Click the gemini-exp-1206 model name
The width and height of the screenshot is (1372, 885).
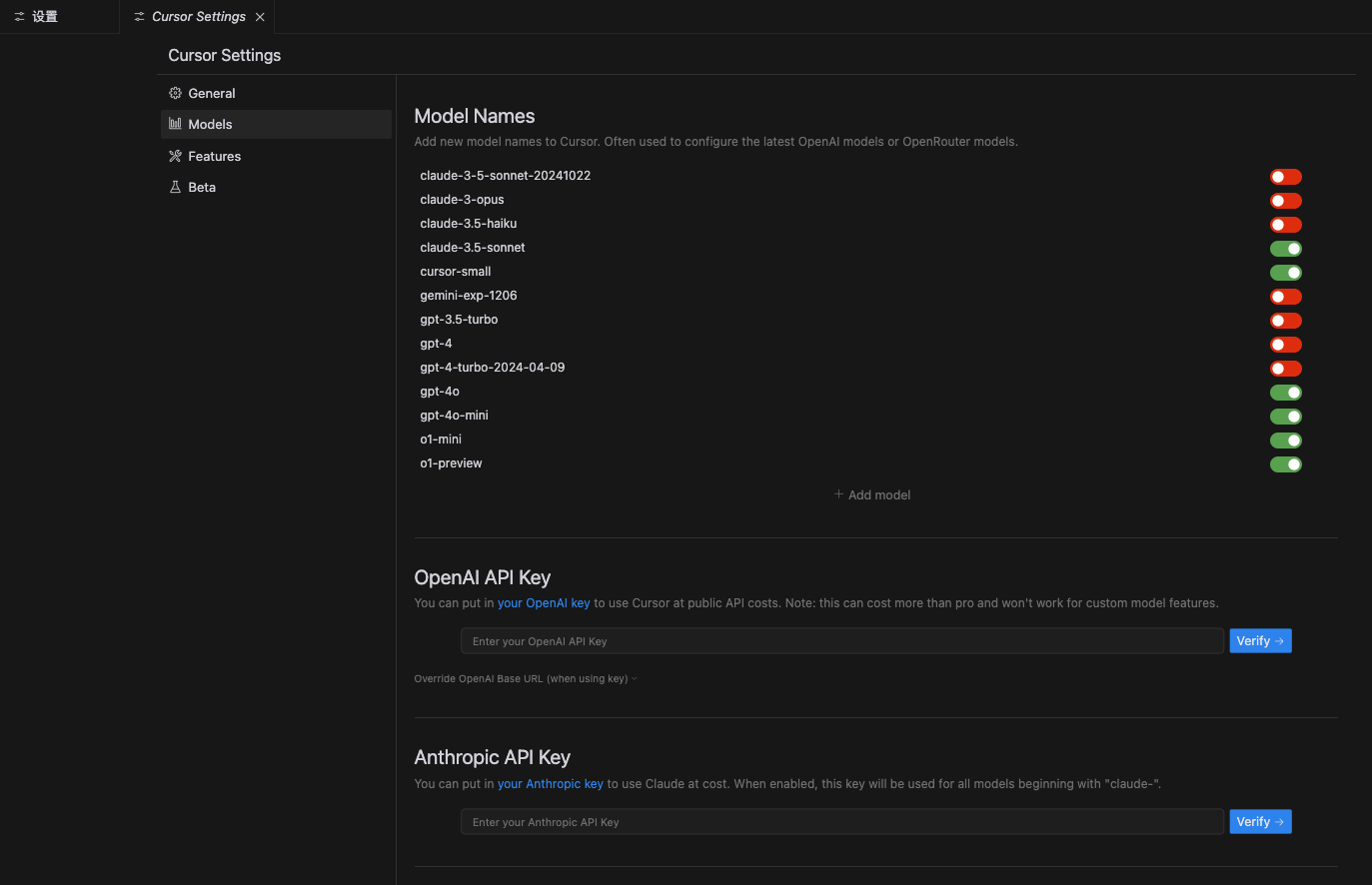[469, 296]
